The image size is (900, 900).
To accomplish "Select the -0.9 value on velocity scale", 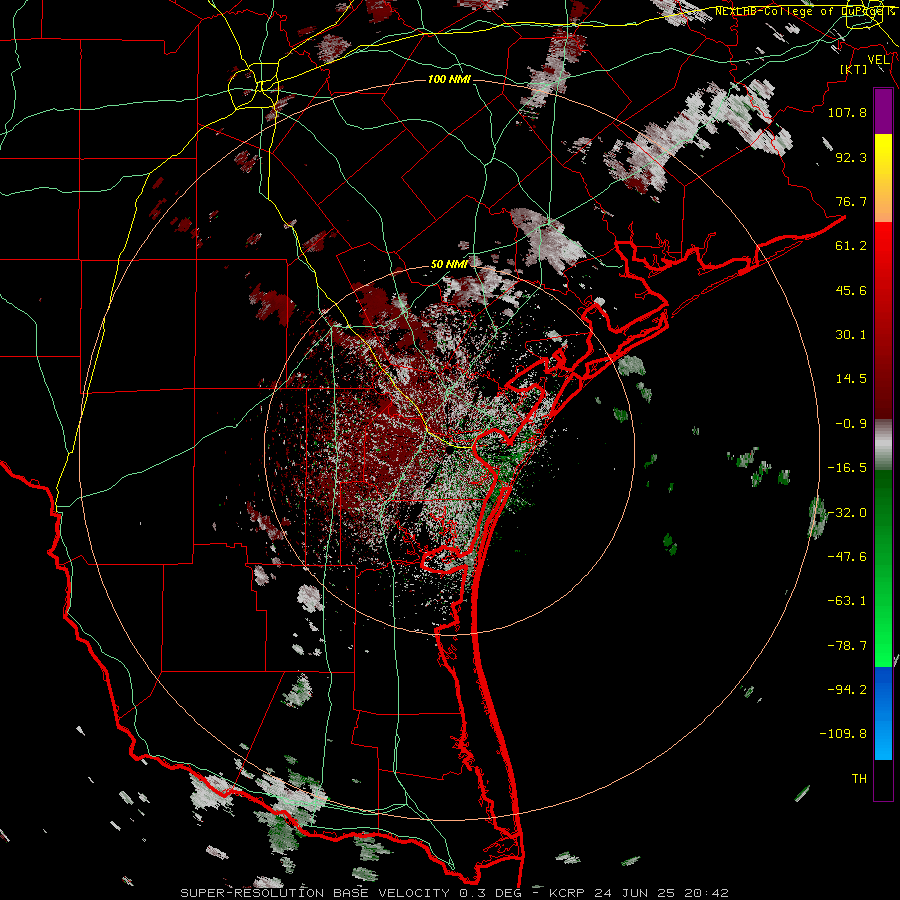I will click(x=851, y=424).
